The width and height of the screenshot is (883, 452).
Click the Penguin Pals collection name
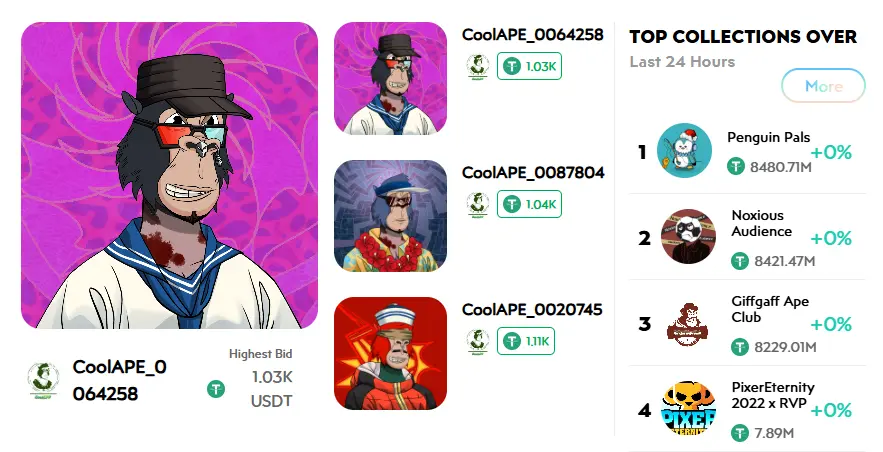click(769, 137)
